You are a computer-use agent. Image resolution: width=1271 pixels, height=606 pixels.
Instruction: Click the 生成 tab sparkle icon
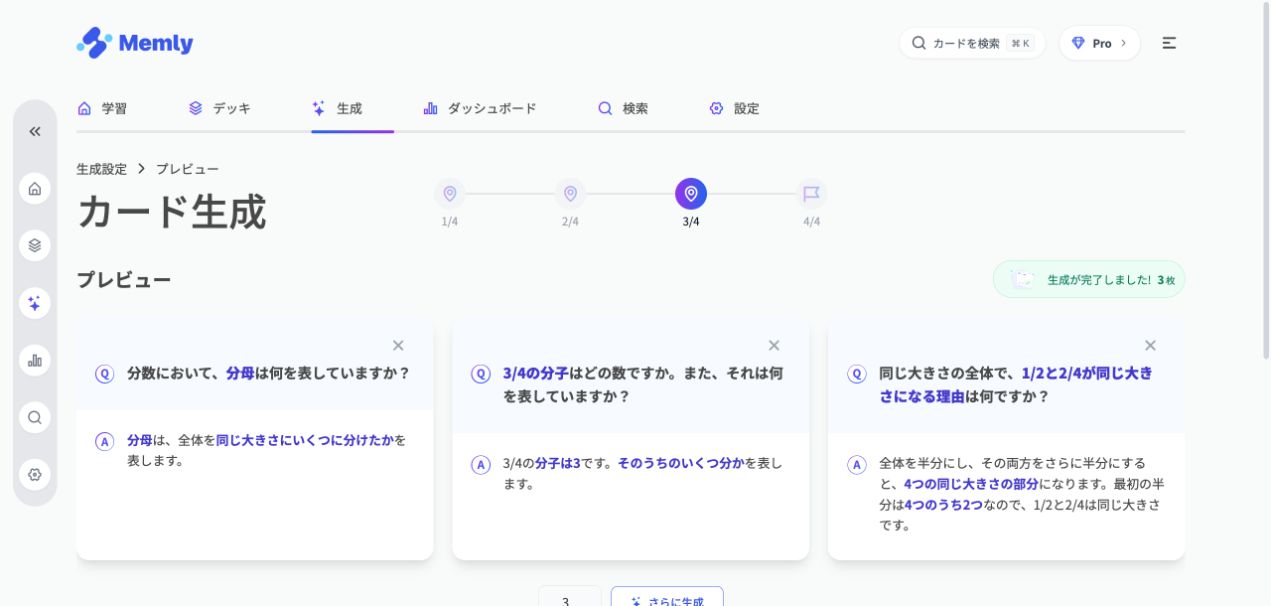click(319, 108)
